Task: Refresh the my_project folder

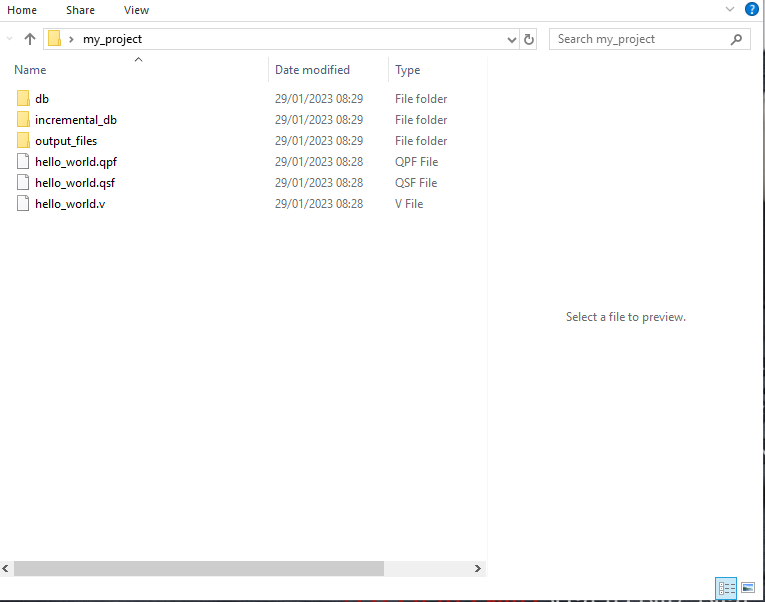Action: [x=529, y=40]
